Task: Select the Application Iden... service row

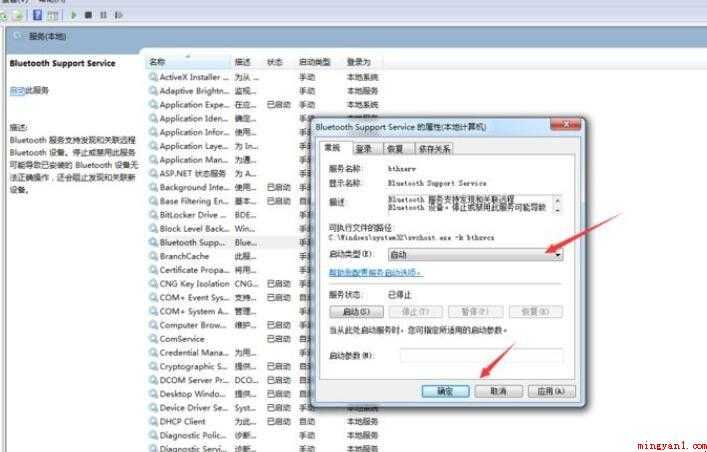Action: [x=194, y=119]
